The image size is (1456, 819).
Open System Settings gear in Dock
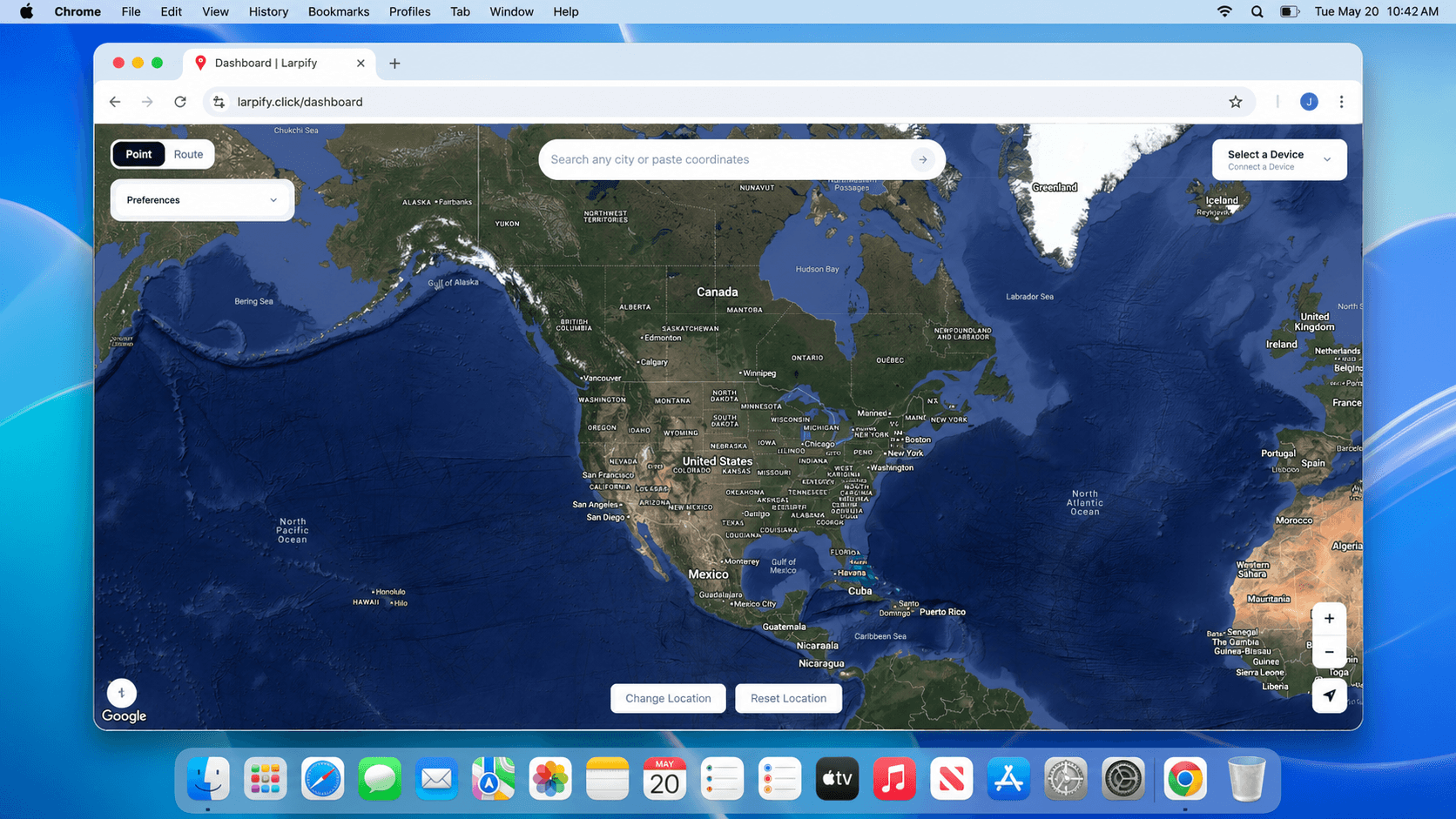tap(1122, 778)
